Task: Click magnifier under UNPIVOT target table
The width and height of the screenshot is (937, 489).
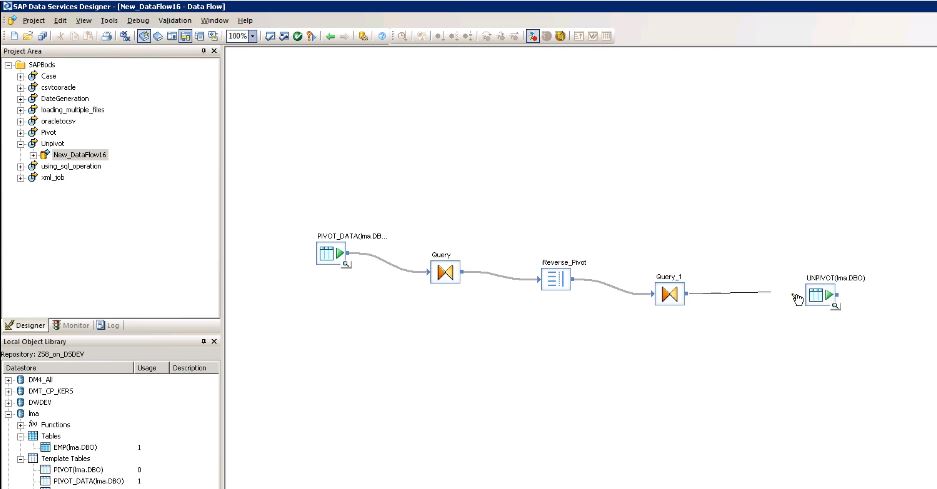Action: [x=835, y=306]
